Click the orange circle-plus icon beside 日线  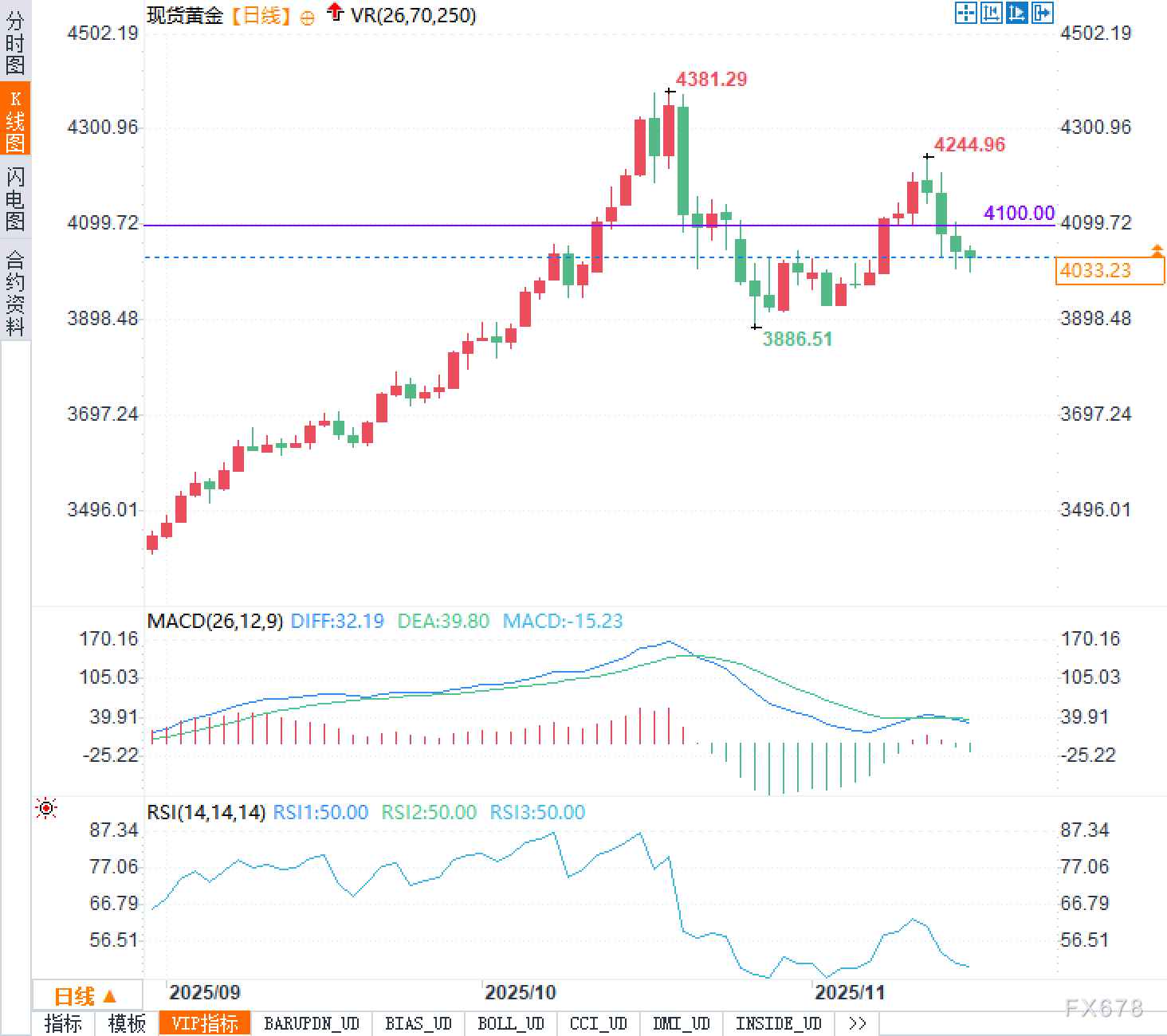pyautogui.click(x=307, y=18)
